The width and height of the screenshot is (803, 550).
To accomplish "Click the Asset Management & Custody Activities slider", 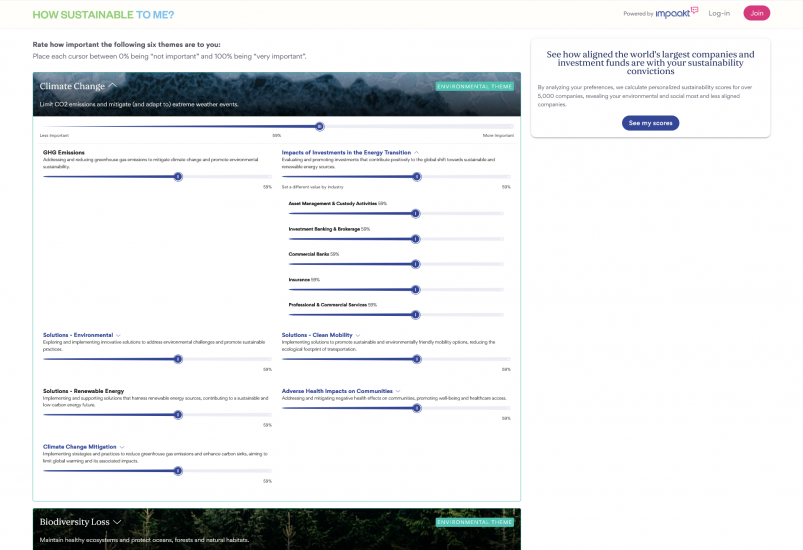I will click(x=415, y=213).
